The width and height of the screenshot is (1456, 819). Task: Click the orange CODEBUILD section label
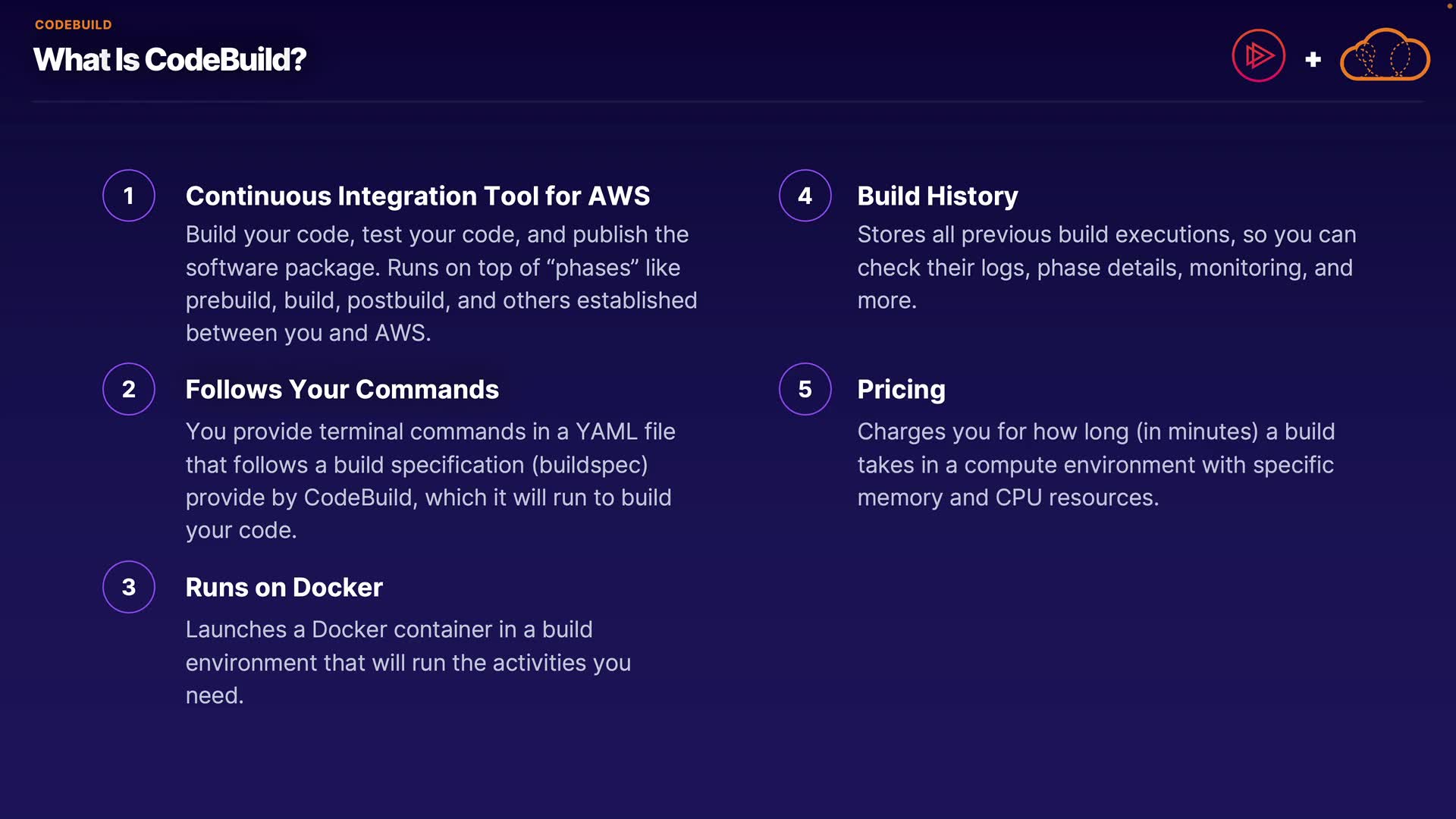tap(74, 25)
